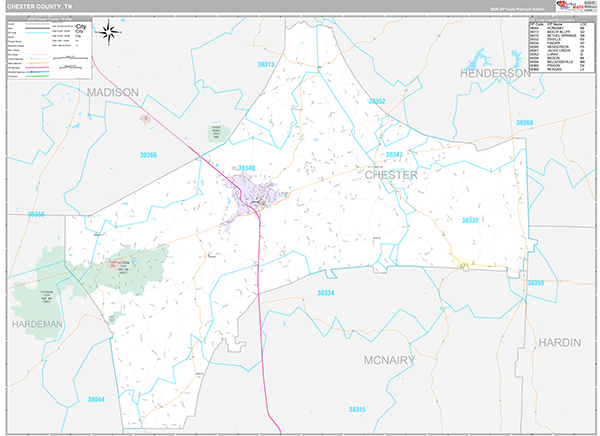This screenshot has width=600, height=436.
Task: Select ZIP code 38315 label
Action: point(358,409)
